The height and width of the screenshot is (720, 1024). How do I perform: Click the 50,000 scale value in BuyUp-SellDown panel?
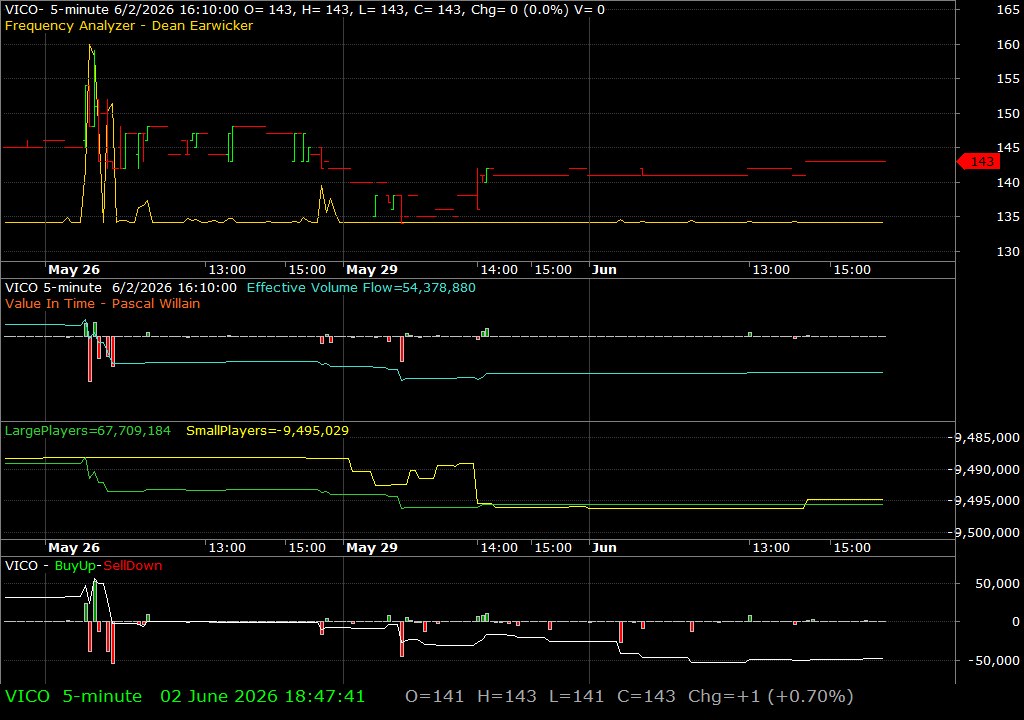click(x=997, y=583)
